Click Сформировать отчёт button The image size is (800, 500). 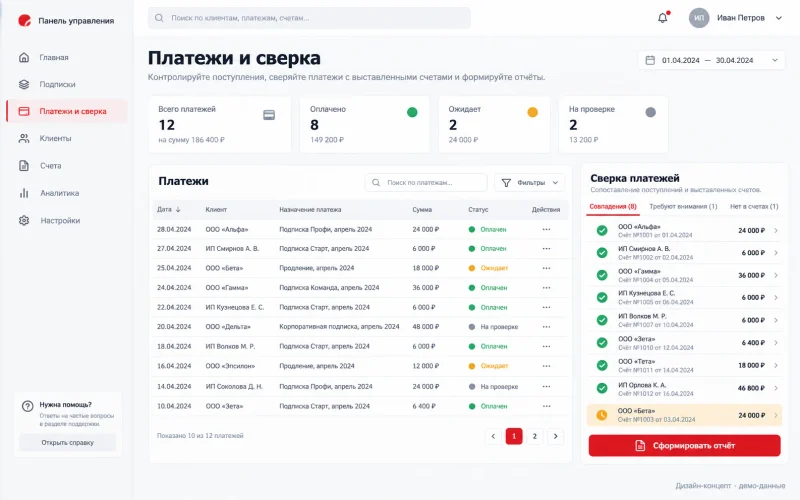click(684, 445)
